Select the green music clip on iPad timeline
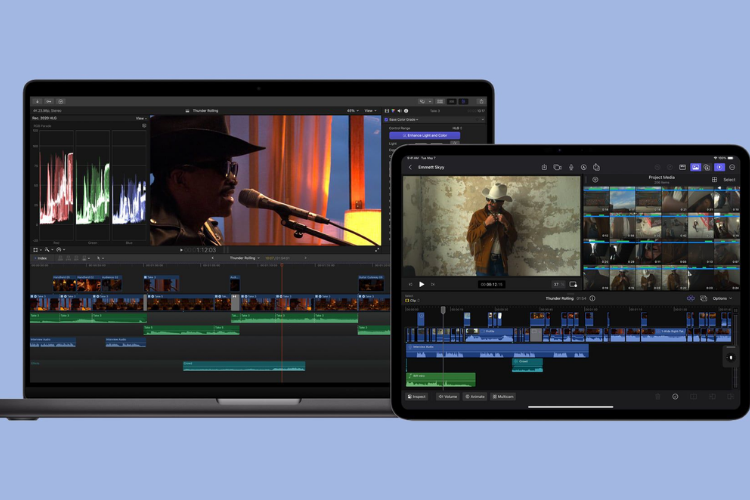Viewport: 750px width, 500px height. point(441,379)
